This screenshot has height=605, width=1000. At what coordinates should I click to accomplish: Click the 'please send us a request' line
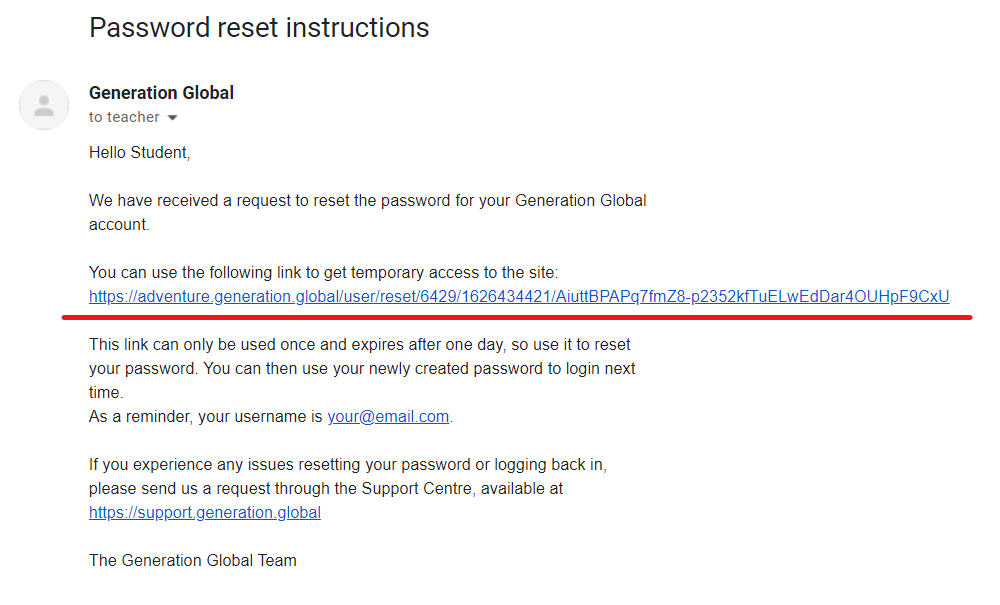pos(326,488)
